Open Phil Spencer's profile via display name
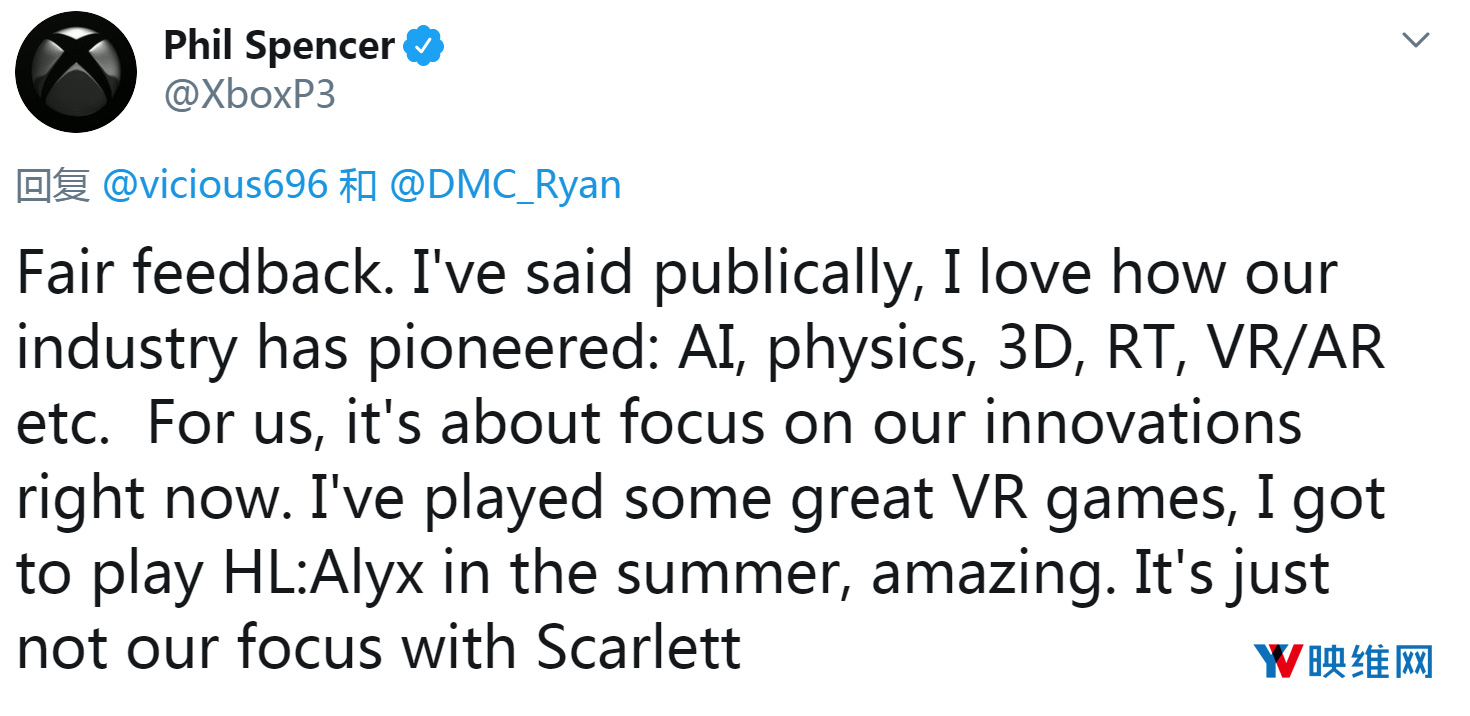This screenshot has height=716, width=1470. 279,46
